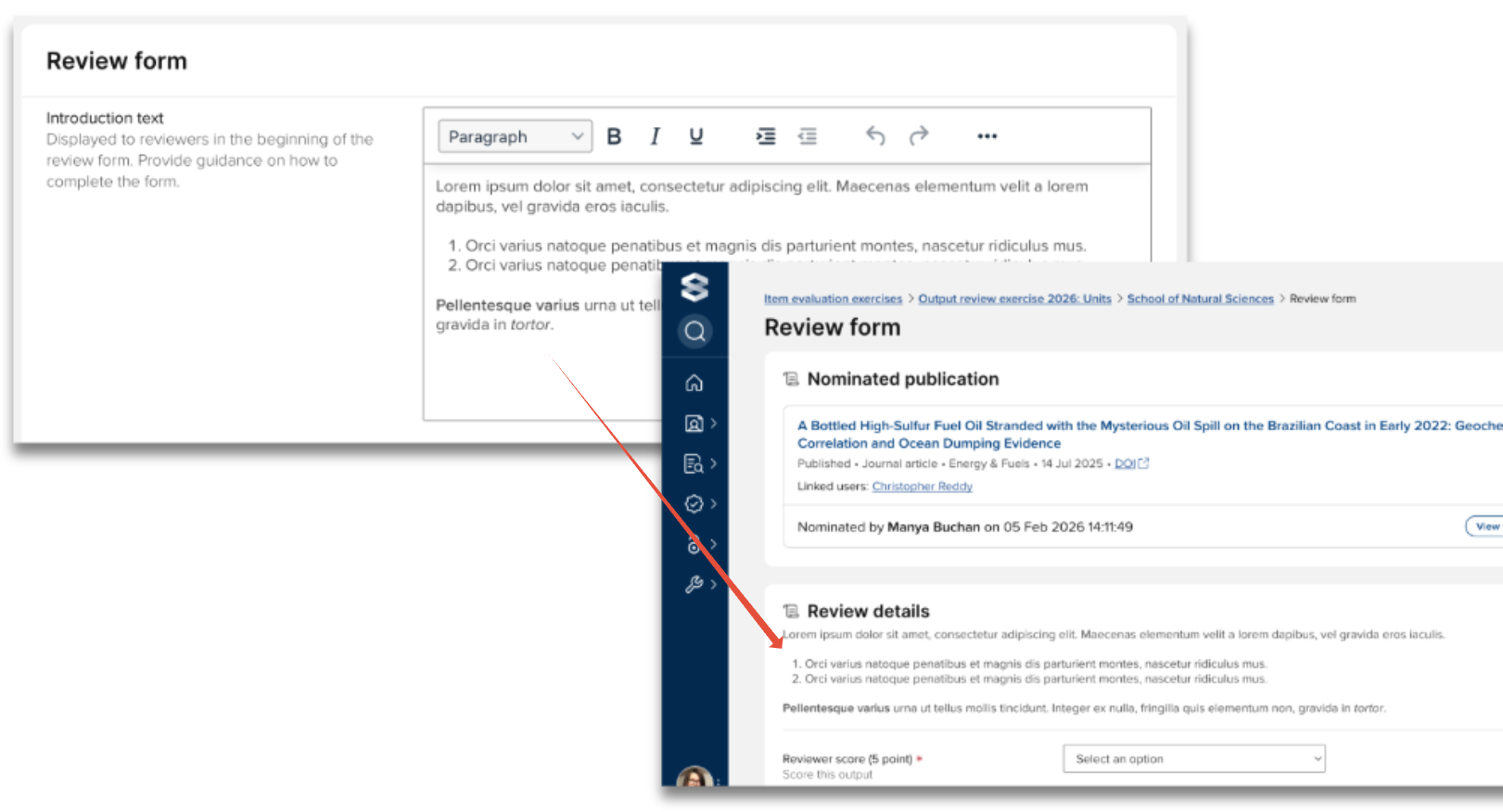Toggle underline formatting in the editor
Screen dimensions: 1503x812
[x=695, y=136]
